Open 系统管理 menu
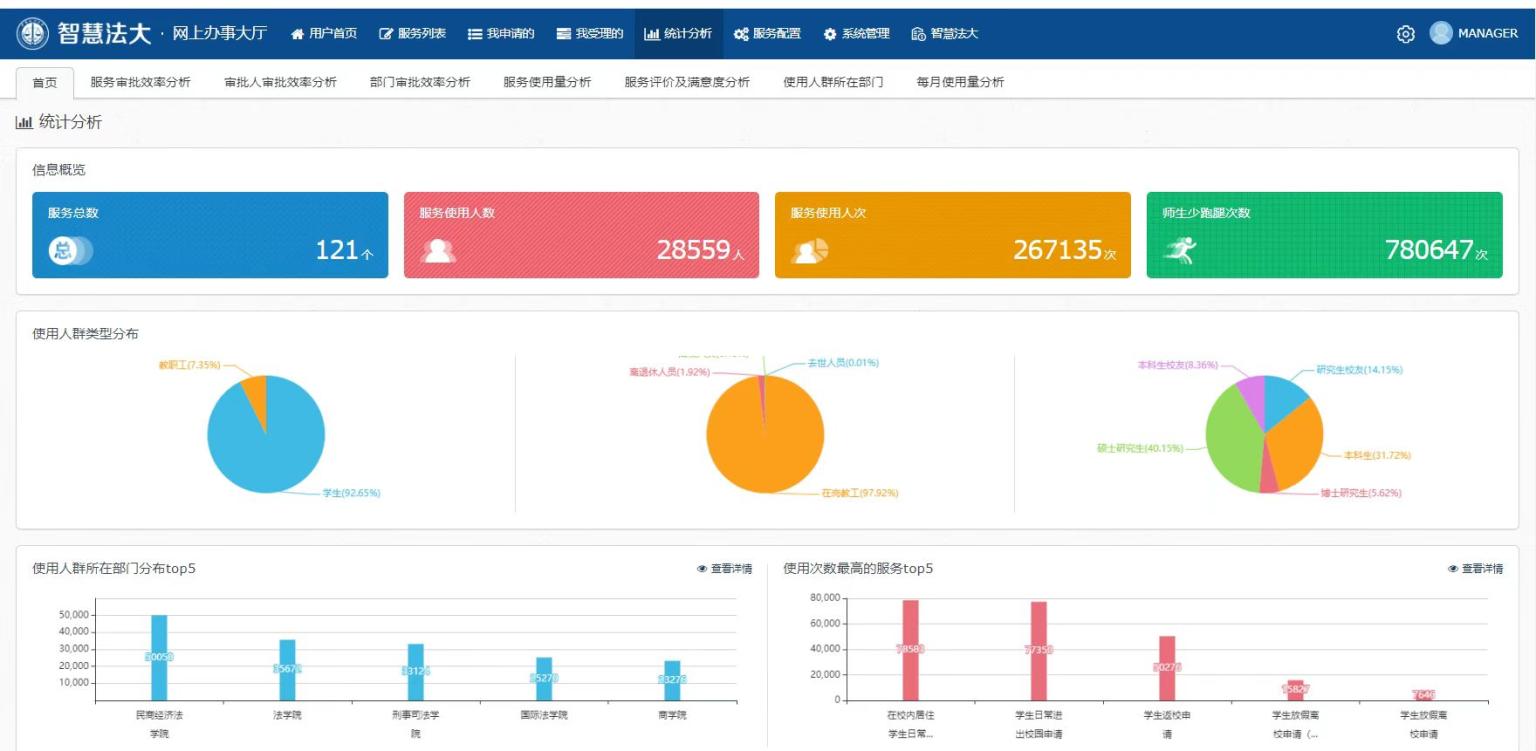Viewport: 1536px width, 751px height. click(856, 34)
